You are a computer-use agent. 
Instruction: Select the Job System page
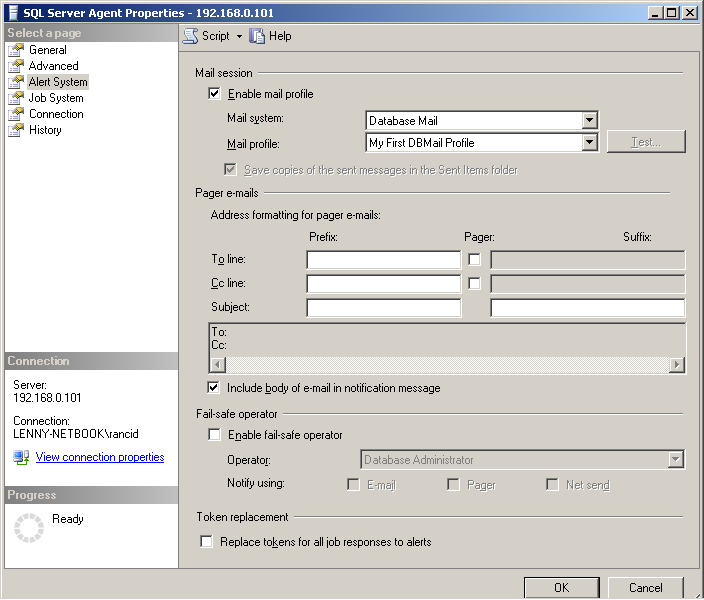coord(56,98)
